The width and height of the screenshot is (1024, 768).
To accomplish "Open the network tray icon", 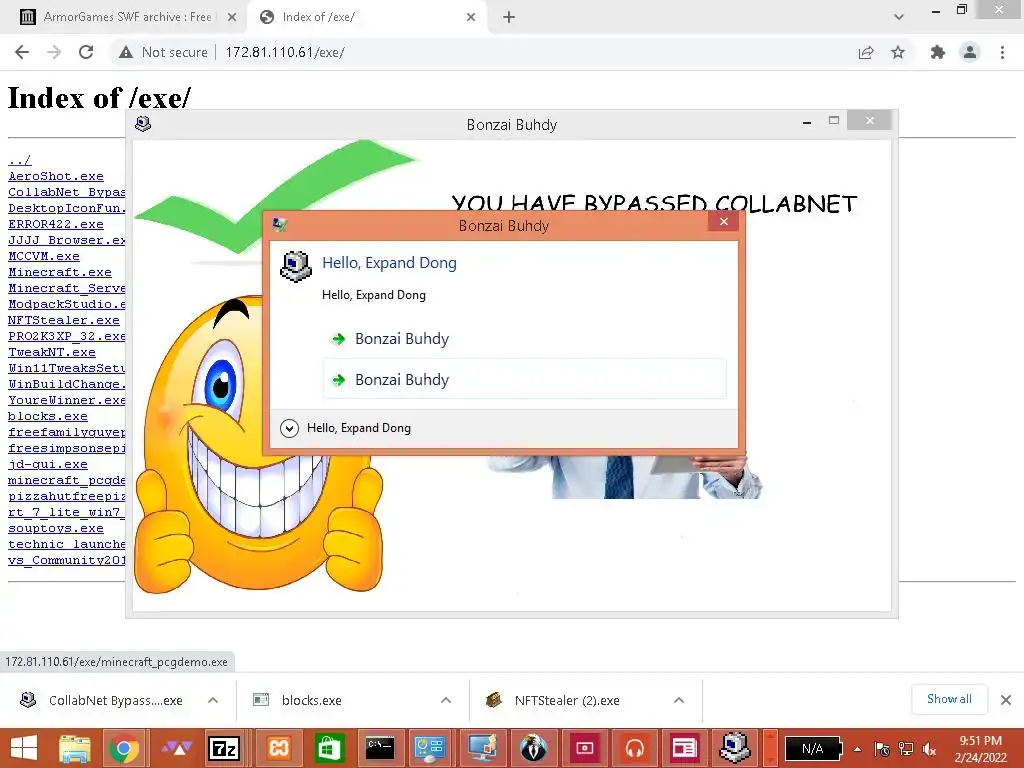I will tap(906, 749).
